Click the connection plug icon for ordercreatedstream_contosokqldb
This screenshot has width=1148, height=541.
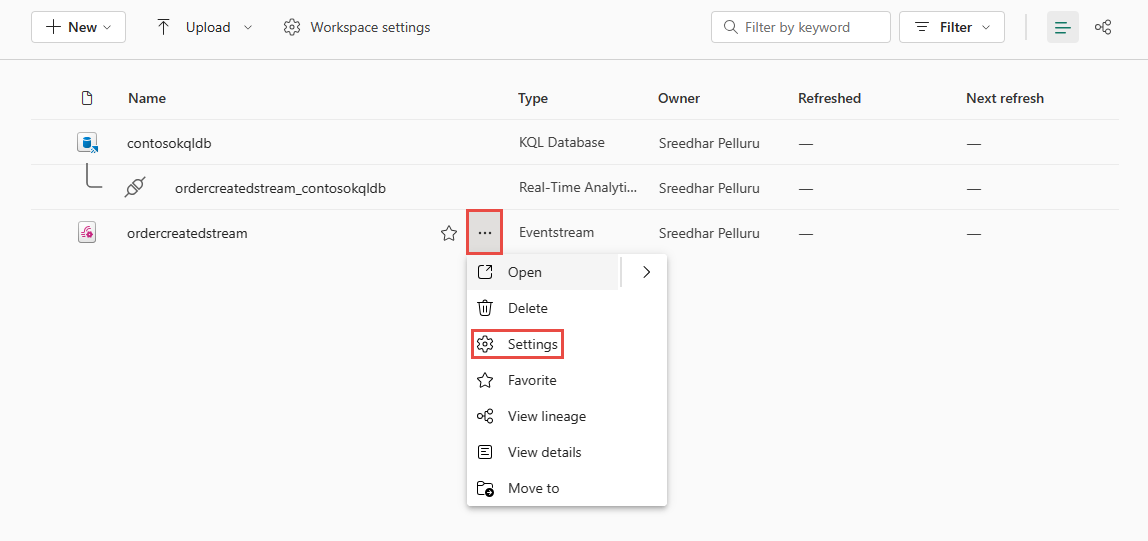(x=135, y=188)
